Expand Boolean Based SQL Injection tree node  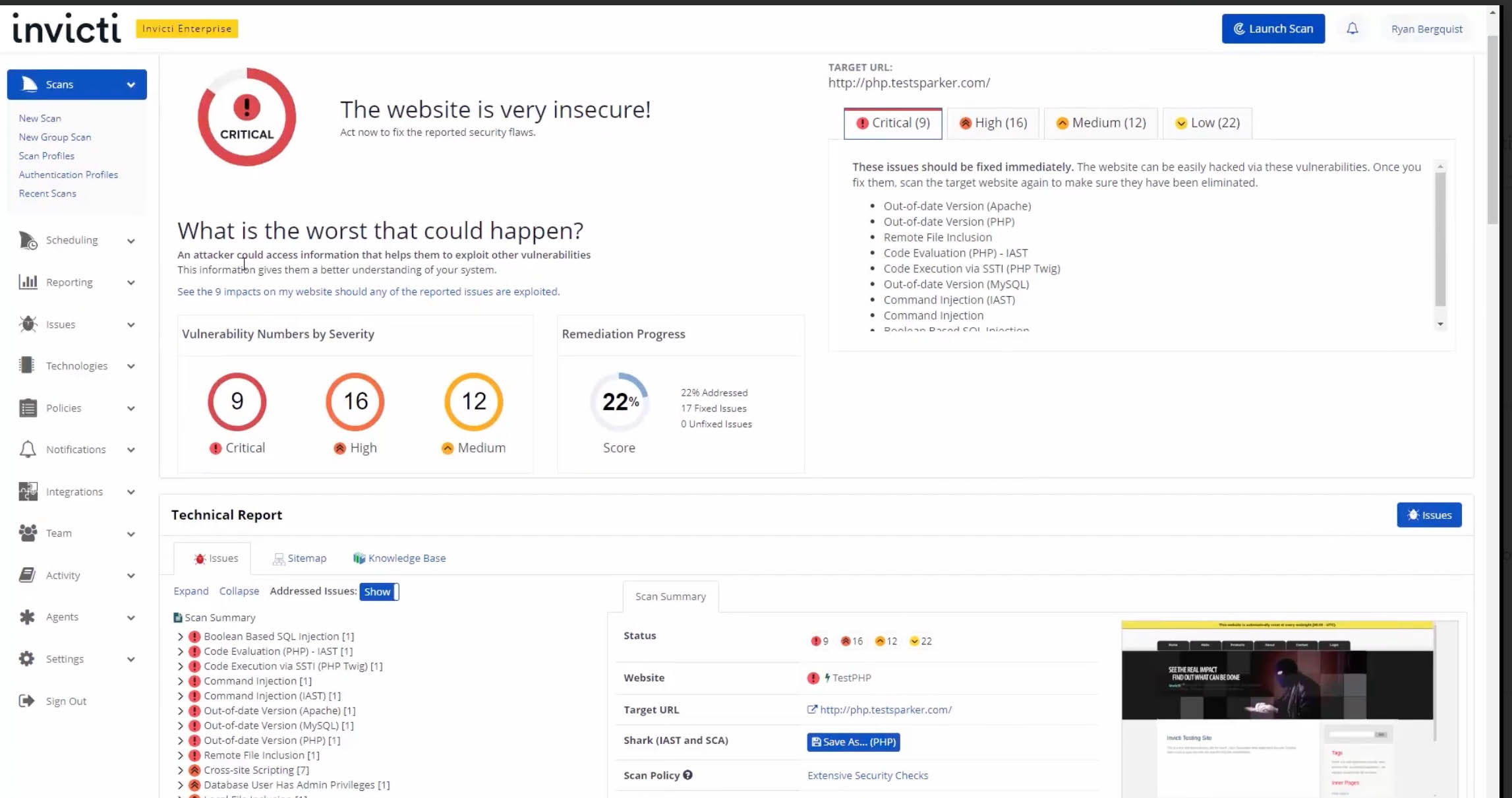coord(180,636)
